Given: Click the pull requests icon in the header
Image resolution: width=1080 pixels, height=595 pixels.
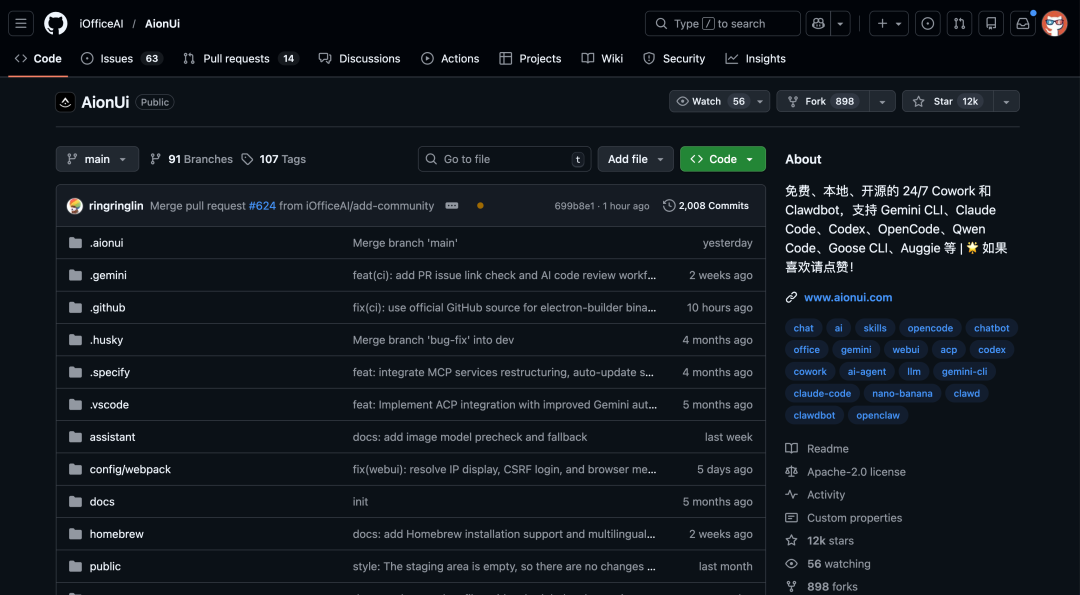Looking at the screenshot, I should [x=959, y=23].
